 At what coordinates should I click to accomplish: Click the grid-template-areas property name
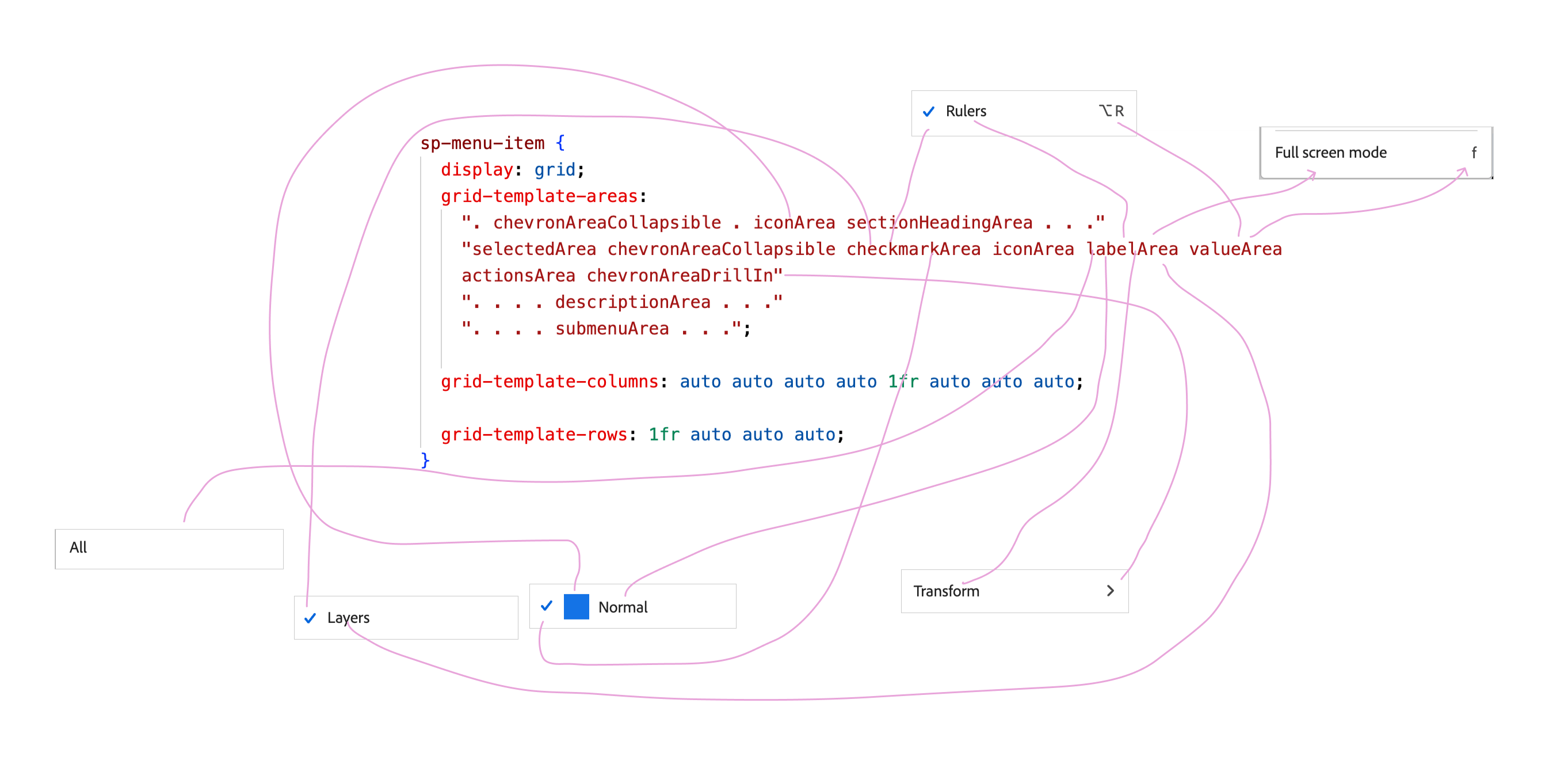tap(539, 196)
